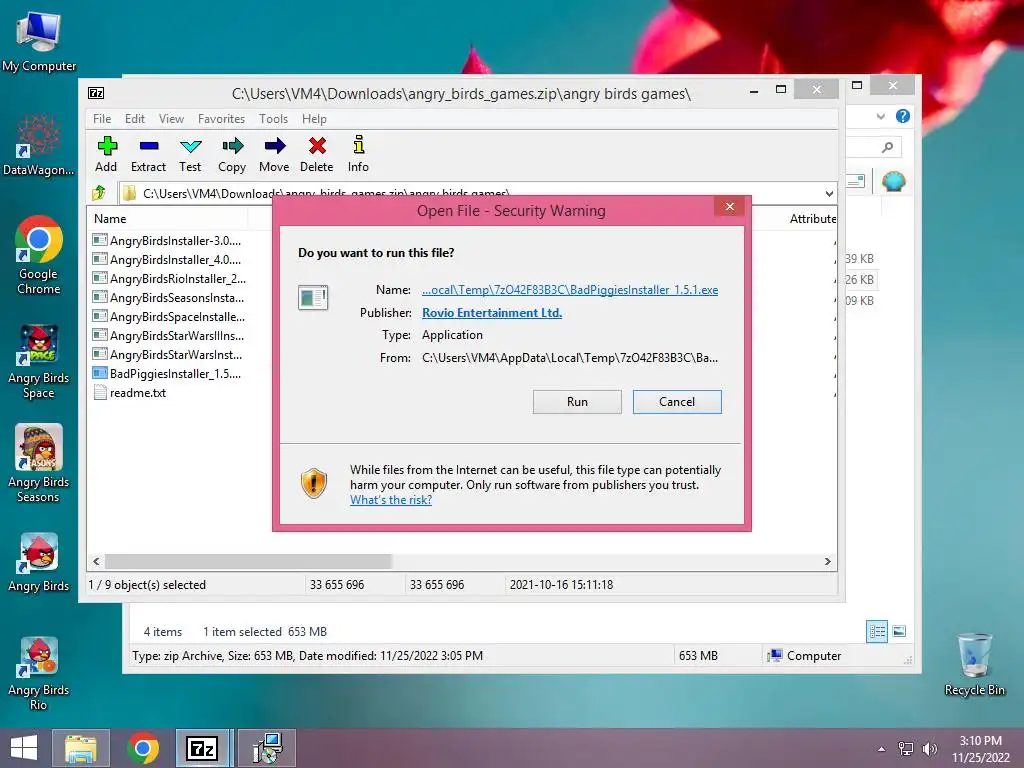Select AngryBirdsInstaller-3.0 file
This screenshot has width=1024, height=768.
(x=167, y=240)
